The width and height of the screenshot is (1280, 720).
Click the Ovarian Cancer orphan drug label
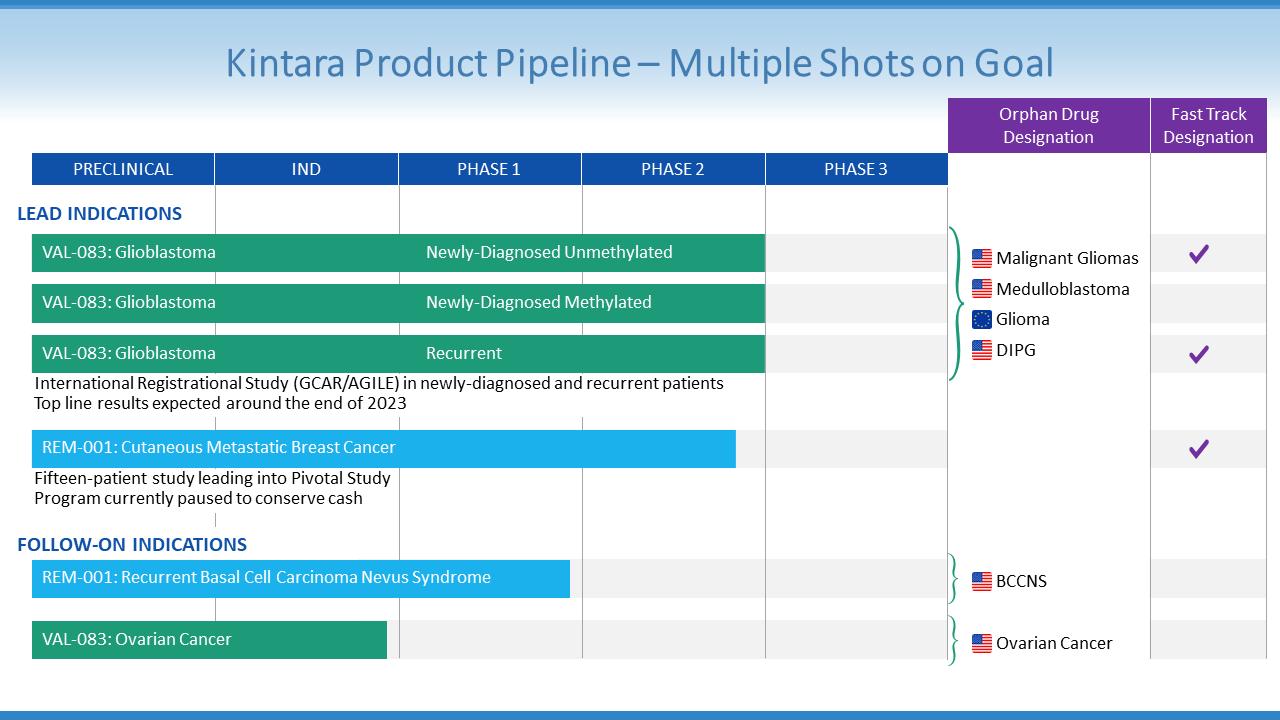point(1054,643)
